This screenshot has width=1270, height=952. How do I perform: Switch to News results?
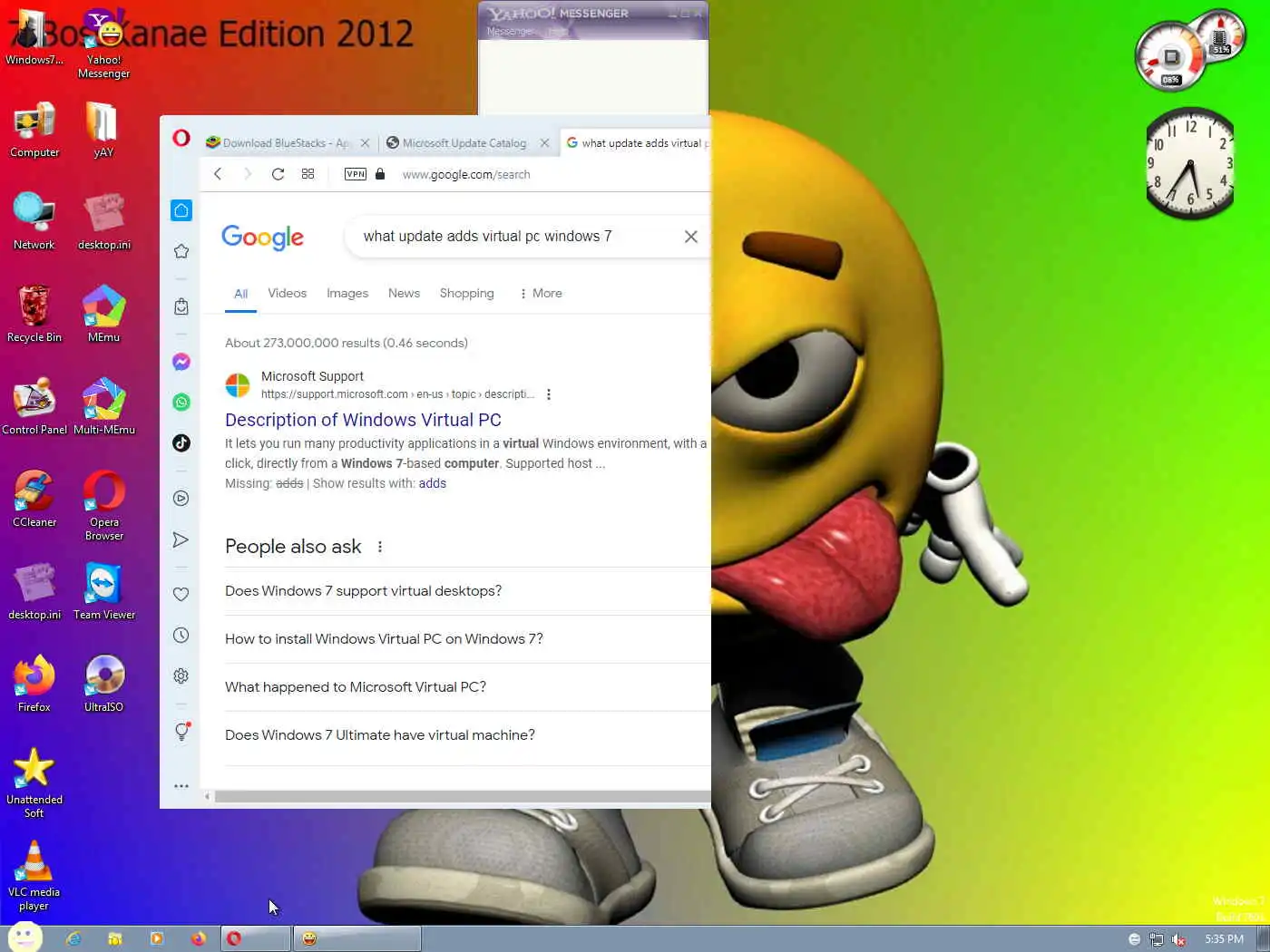point(404,294)
